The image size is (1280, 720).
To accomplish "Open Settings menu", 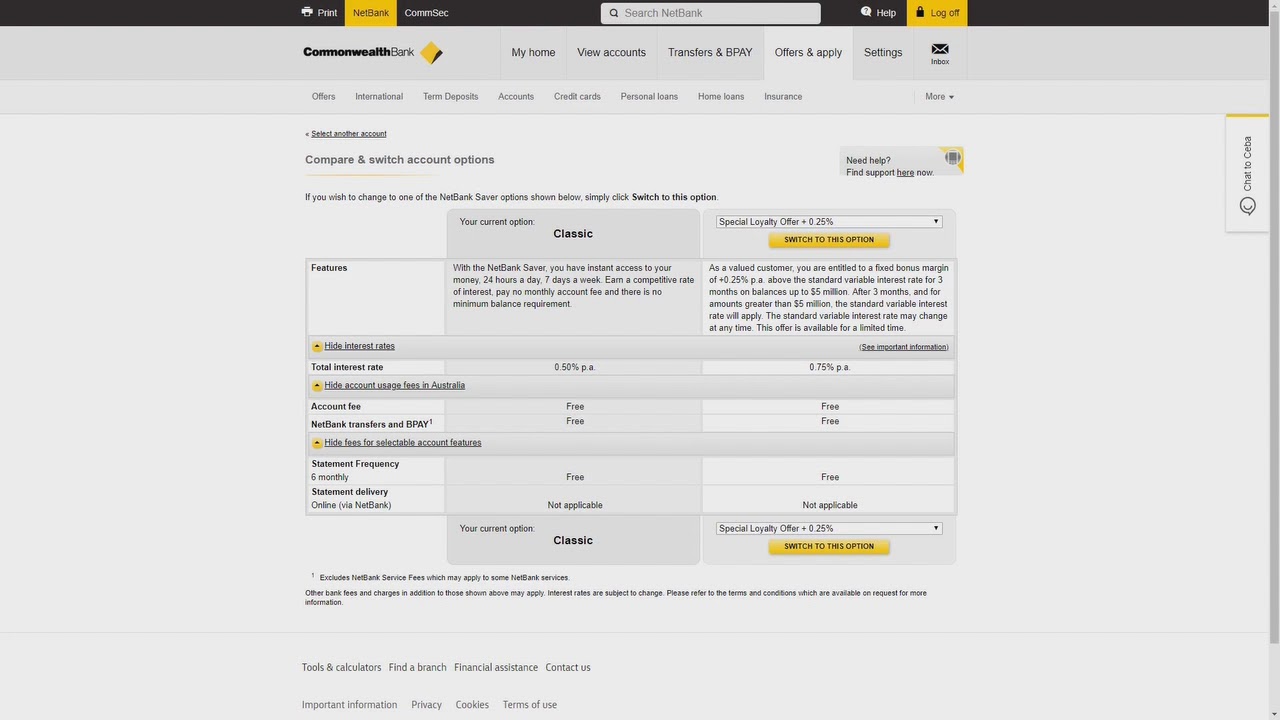I will click(x=883, y=53).
